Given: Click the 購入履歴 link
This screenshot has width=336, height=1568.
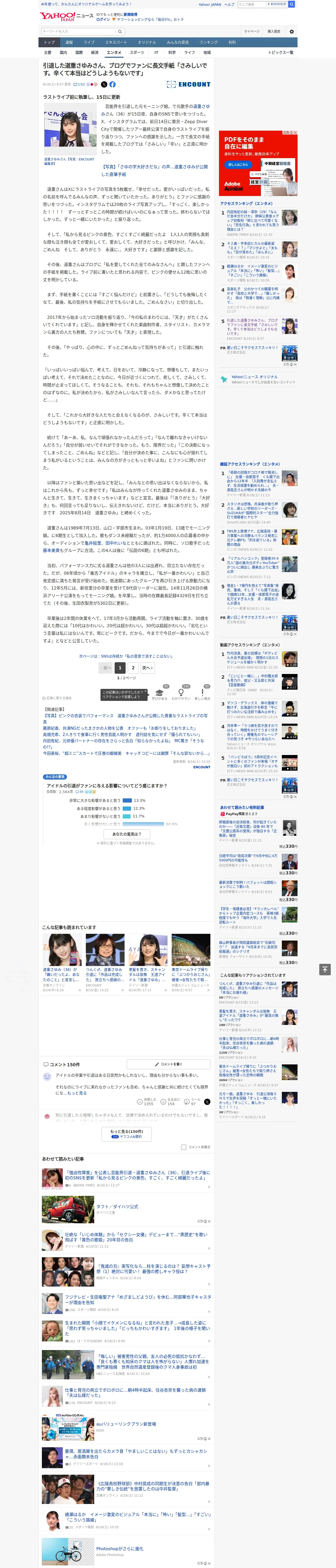Looking at the screenshot, I should (x=274, y=32).
